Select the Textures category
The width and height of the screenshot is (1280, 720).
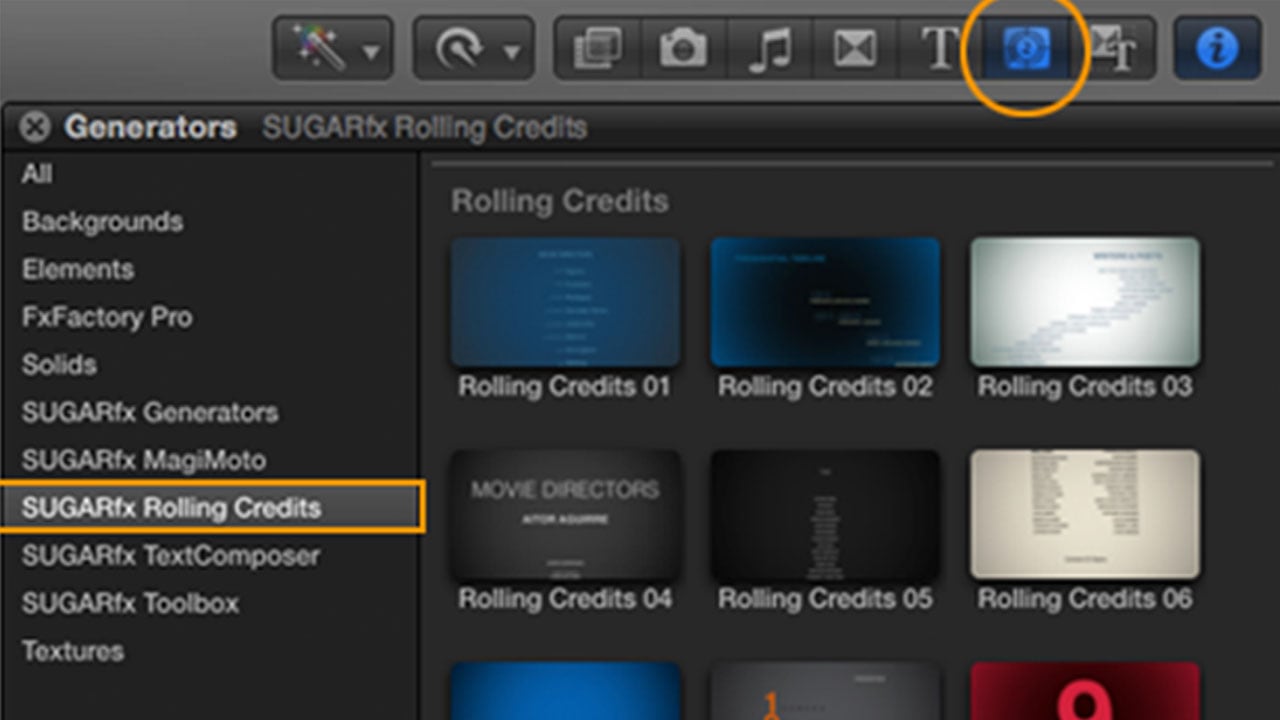point(73,651)
